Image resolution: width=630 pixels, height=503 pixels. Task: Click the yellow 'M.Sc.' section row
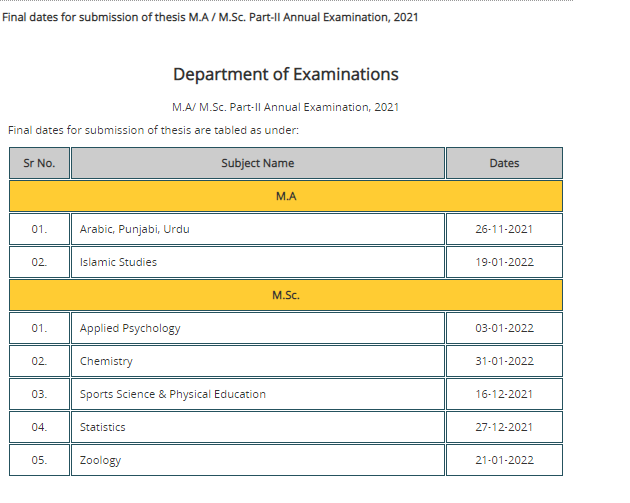coord(286,295)
